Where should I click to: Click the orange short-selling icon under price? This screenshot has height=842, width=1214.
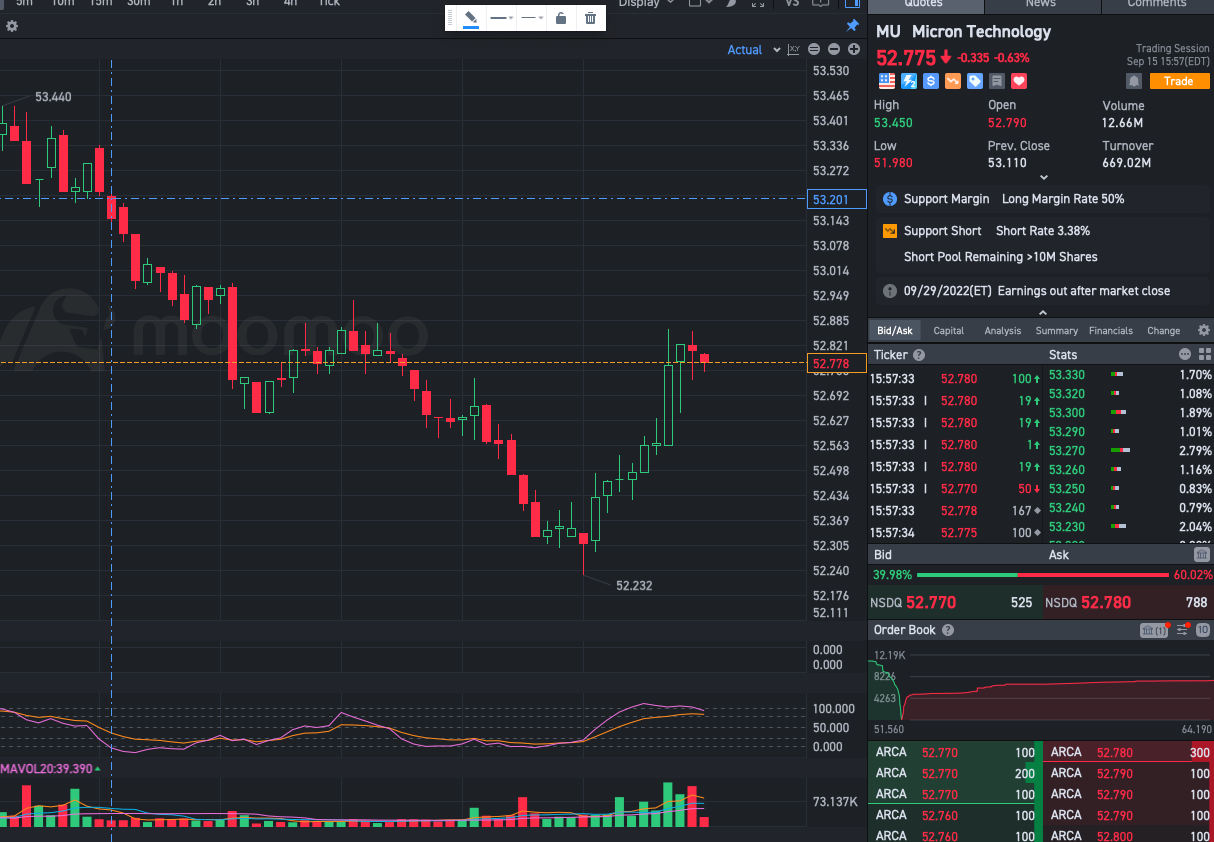[x=953, y=81]
